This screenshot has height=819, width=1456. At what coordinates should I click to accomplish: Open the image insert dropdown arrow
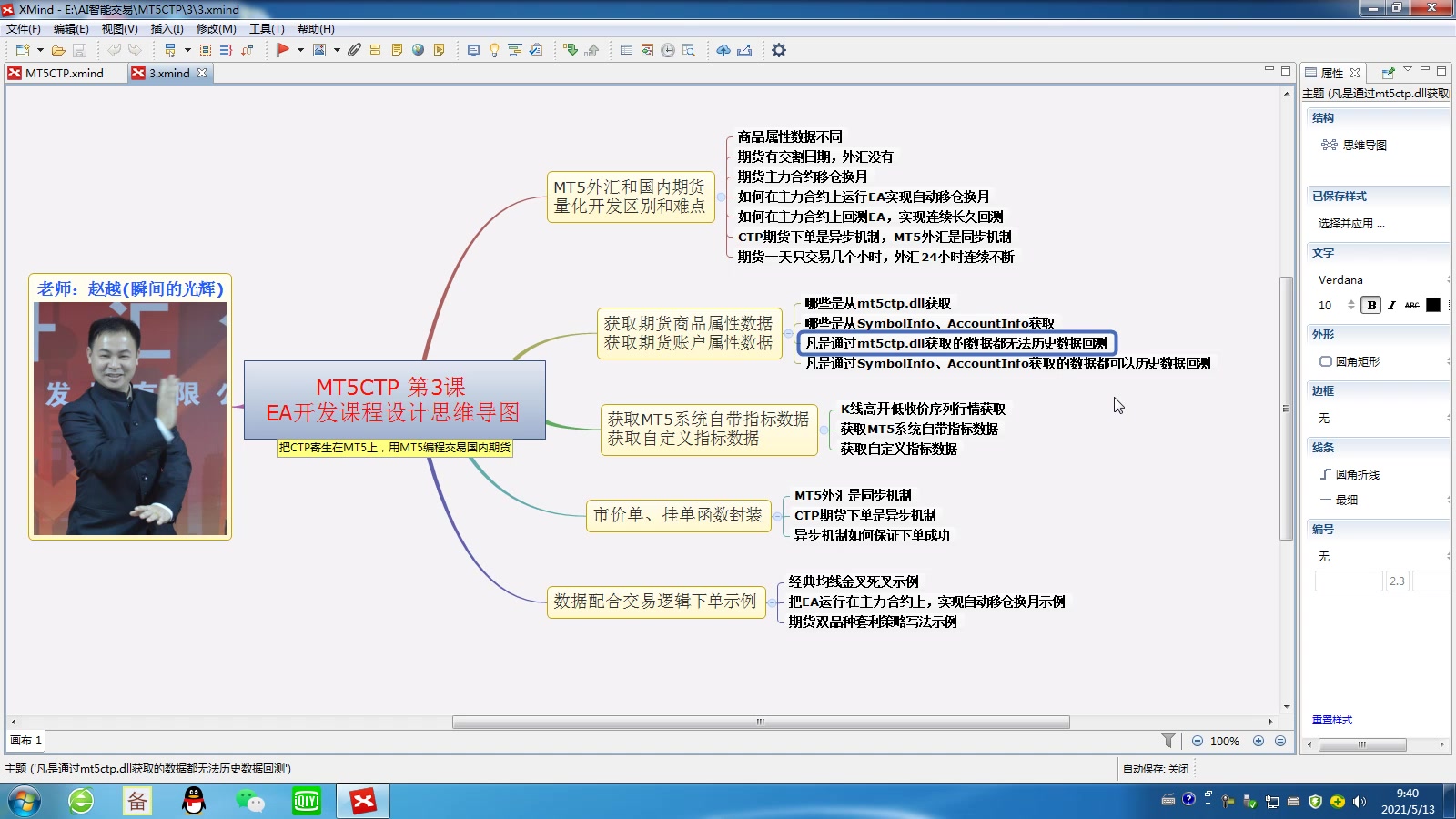[337, 50]
